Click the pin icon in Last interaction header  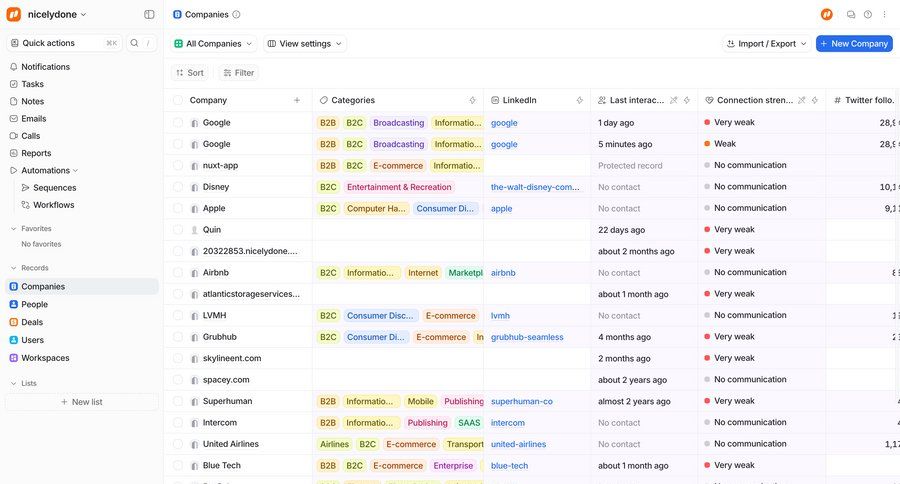point(674,100)
